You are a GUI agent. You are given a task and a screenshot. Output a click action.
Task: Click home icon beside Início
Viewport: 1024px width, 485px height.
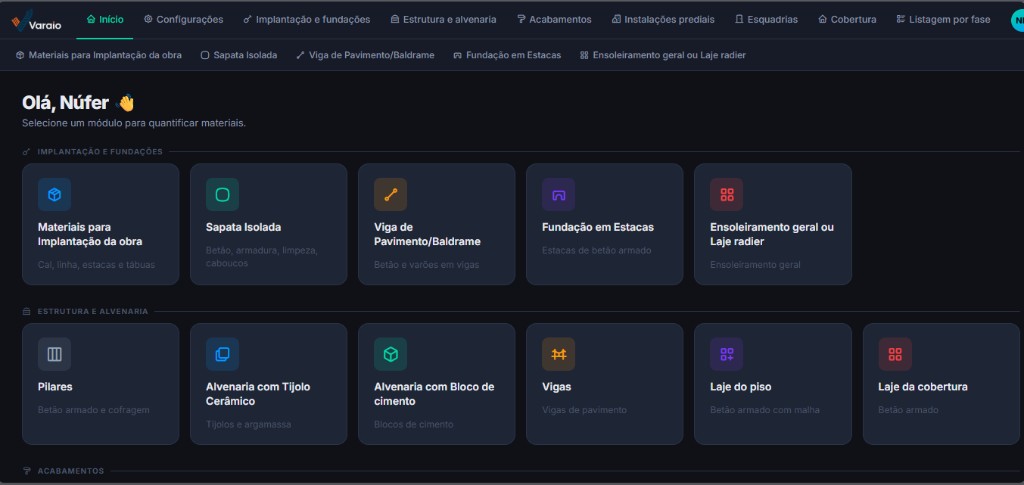(91, 20)
